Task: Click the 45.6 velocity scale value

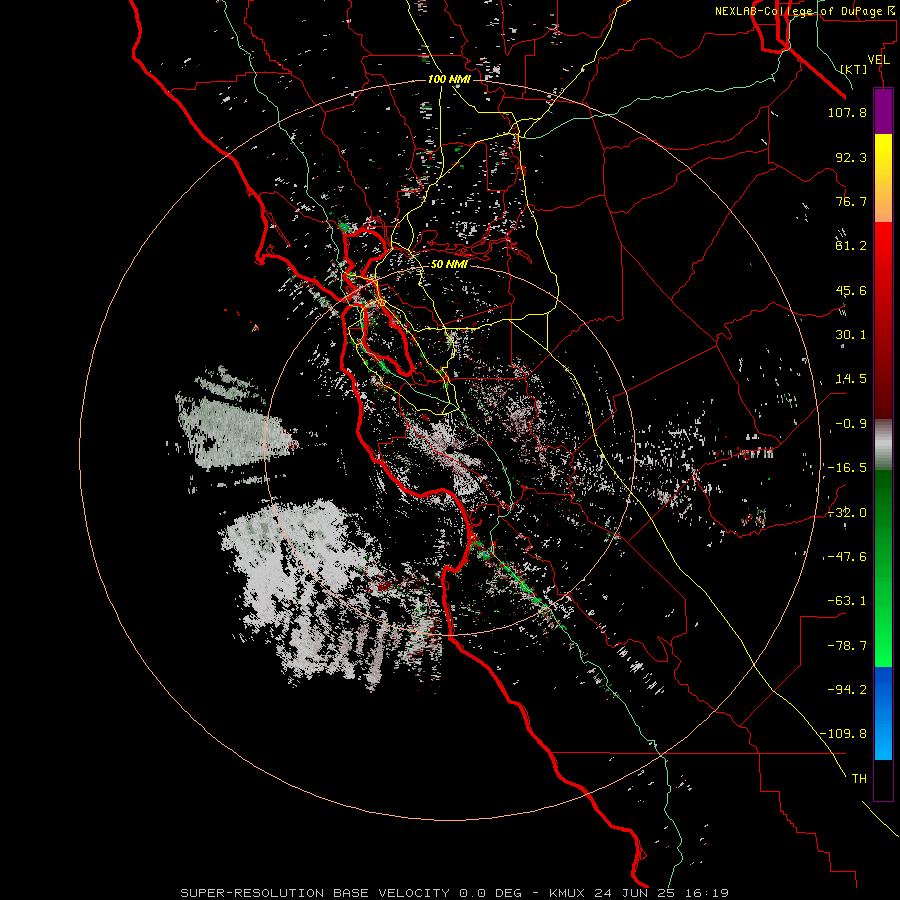Action: [x=851, y=290]
